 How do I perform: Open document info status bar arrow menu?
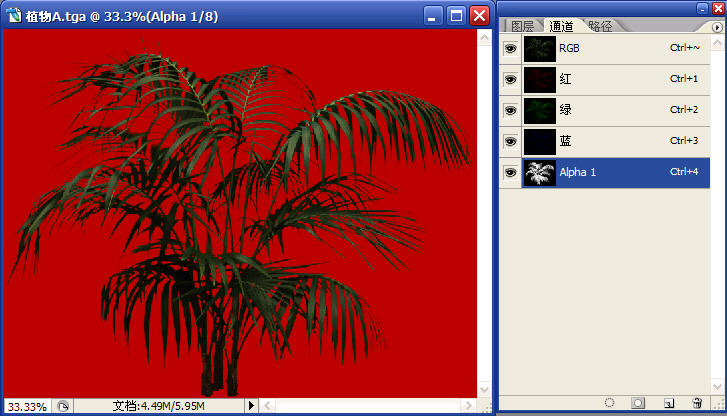point(251,406)
